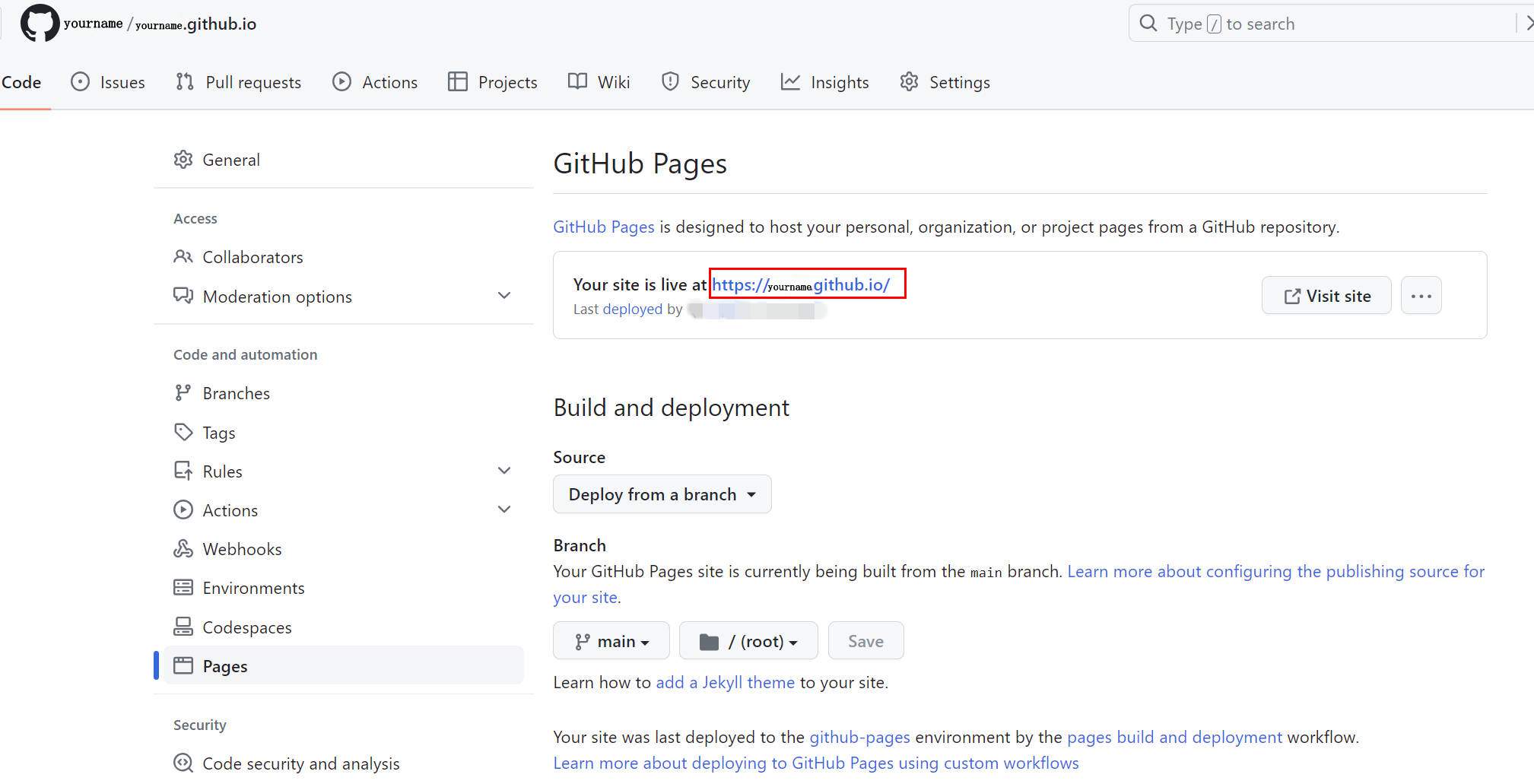Open Branches settings
The image size is (1534, 784).
coord(344,393)
